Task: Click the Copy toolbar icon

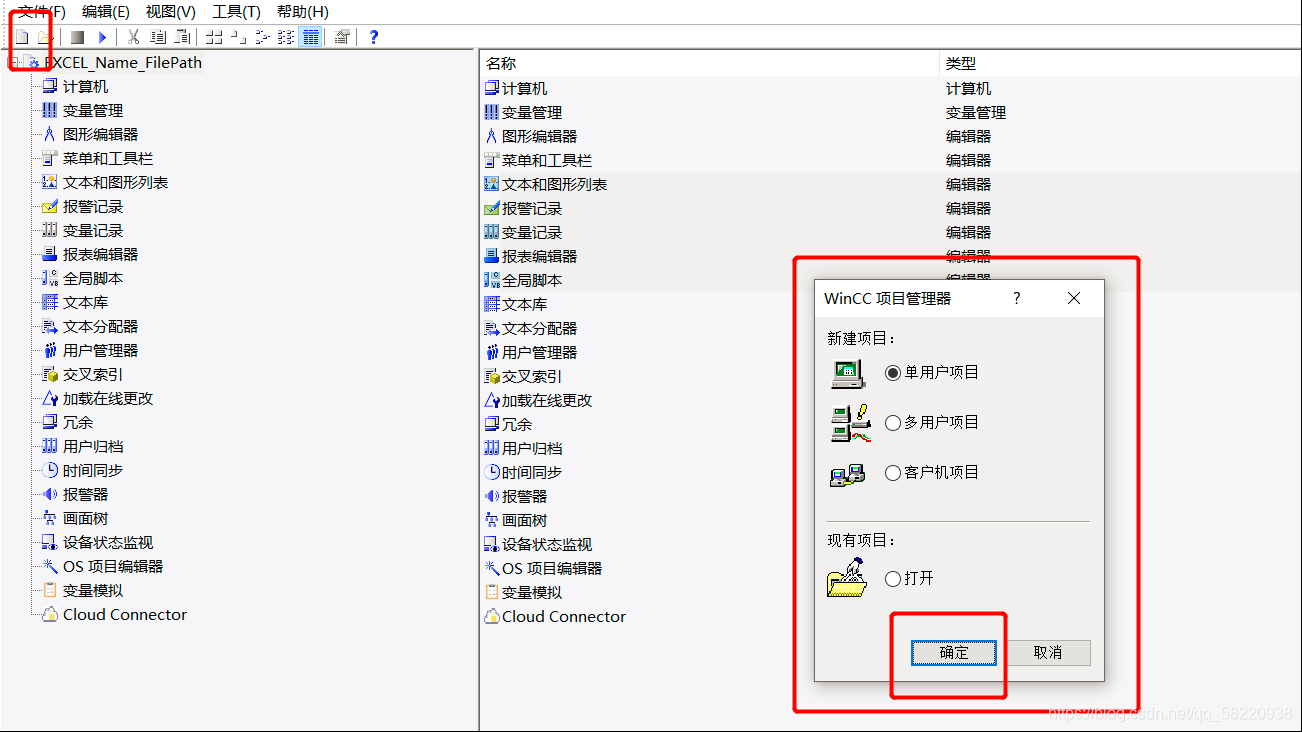Action: click(x=158, y=37)
